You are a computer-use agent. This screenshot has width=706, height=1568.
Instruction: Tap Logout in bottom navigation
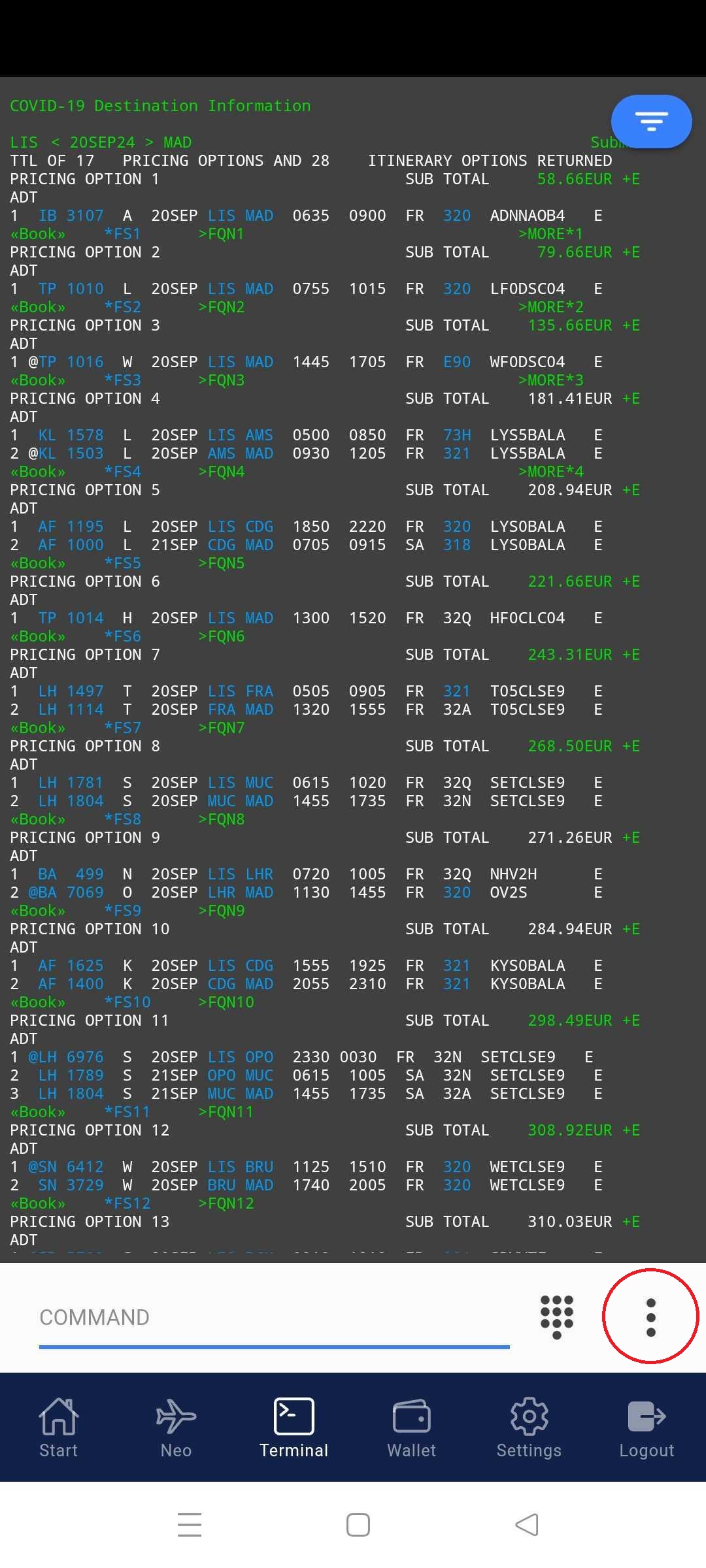(647, 1428)
